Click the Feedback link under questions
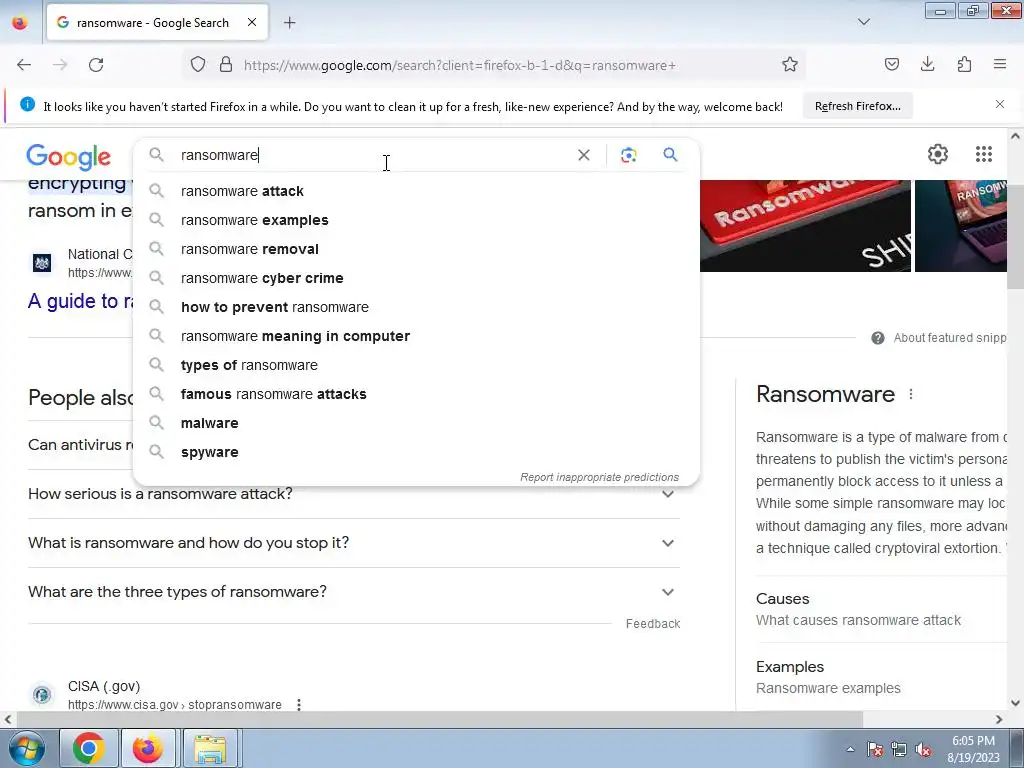 tap(652, 624)
